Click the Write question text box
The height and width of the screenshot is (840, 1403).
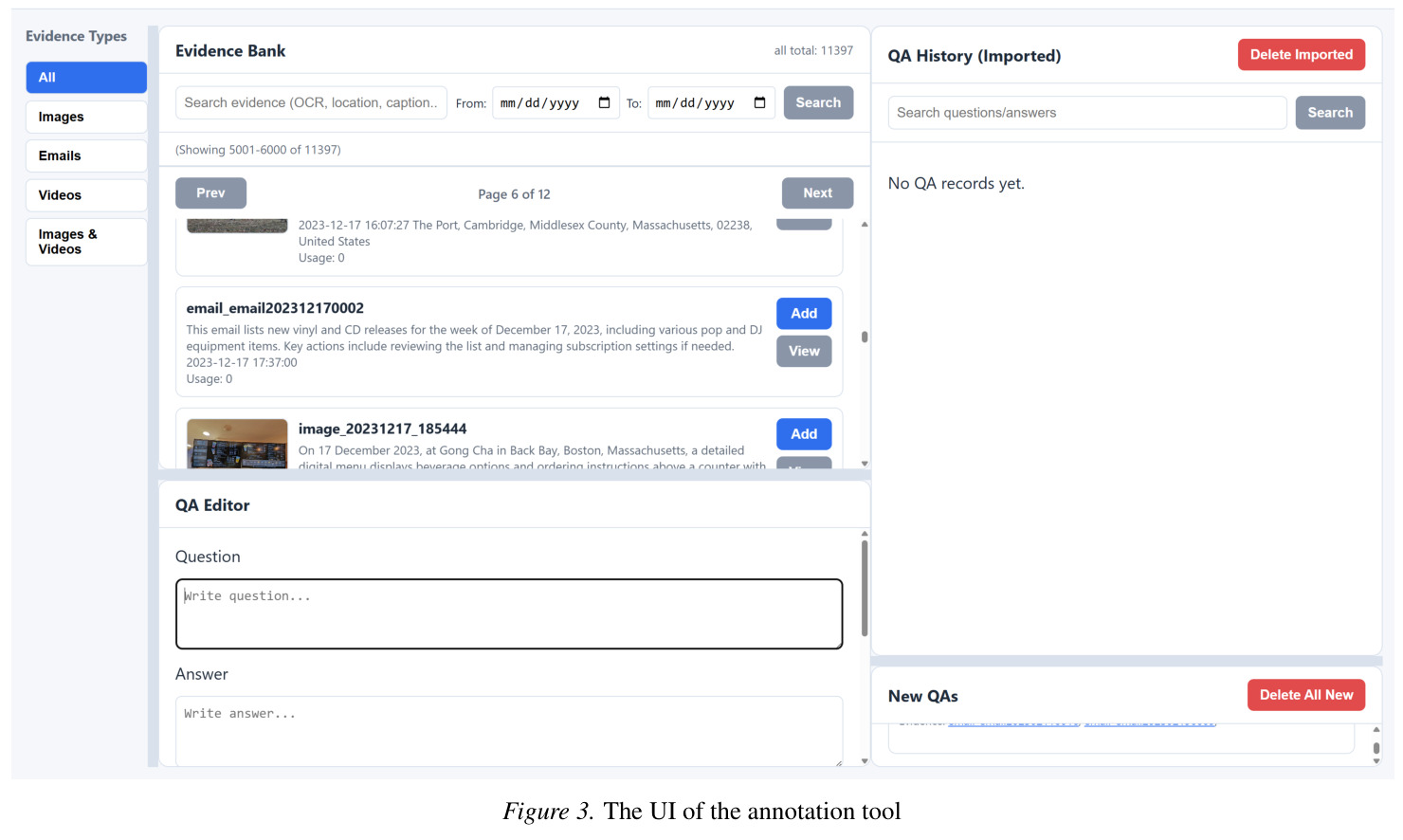509,613
